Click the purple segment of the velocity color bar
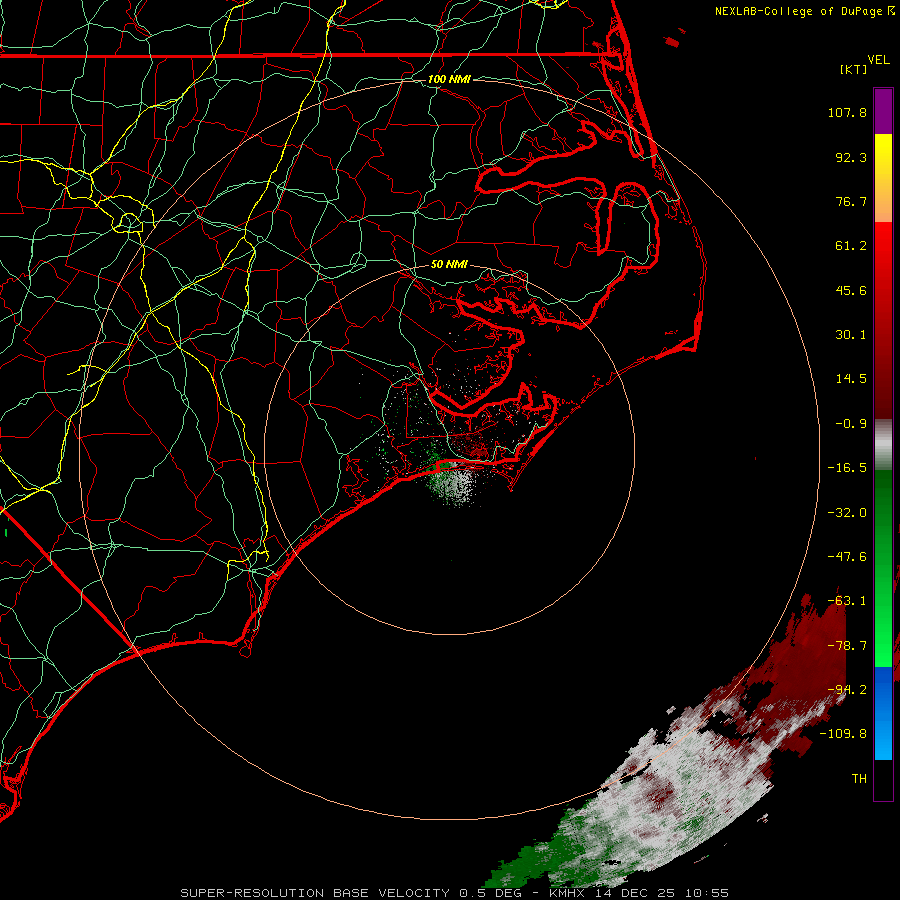The image size is (900, 900). (x=883, y=111)
